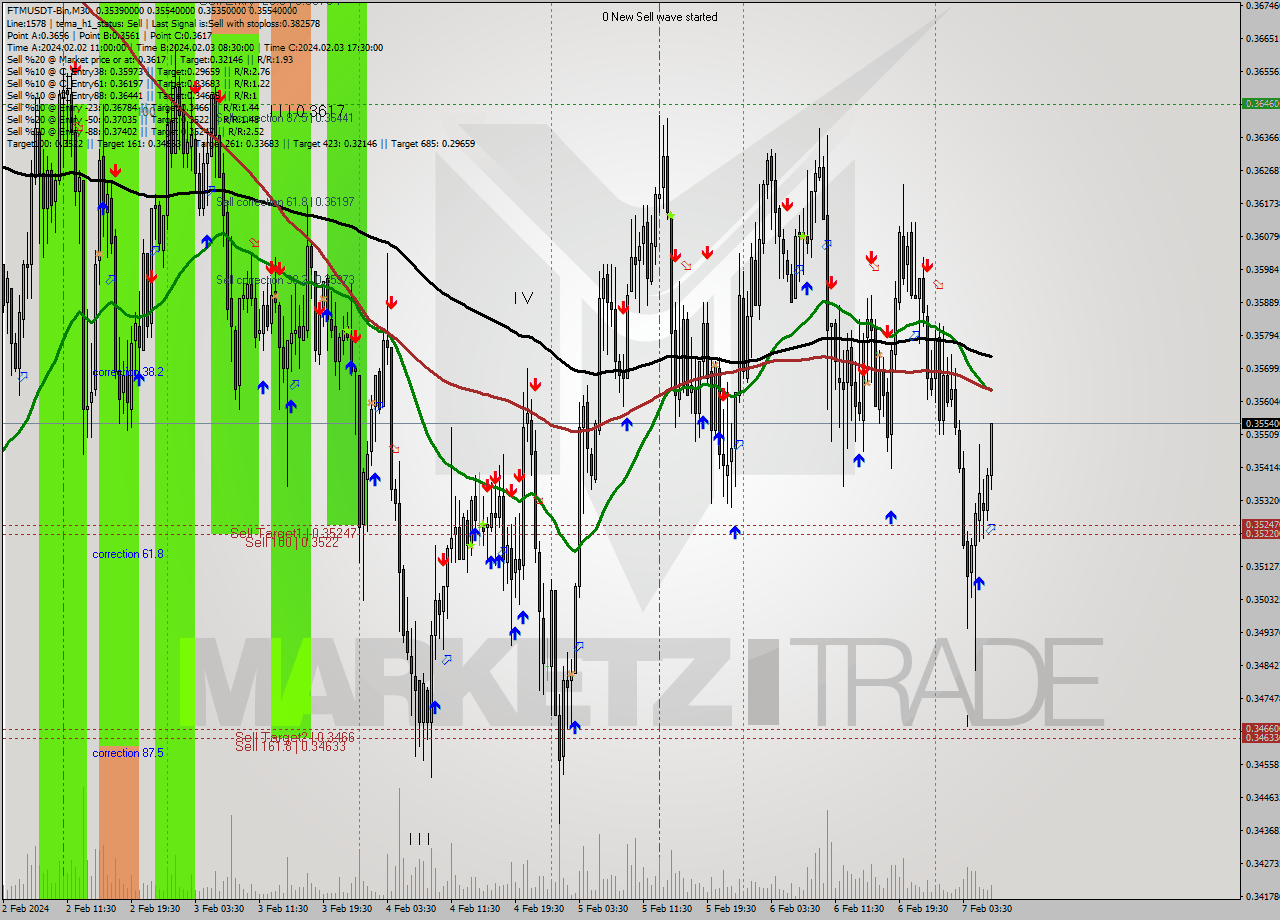Click the 'Sell correction 61.8 | 0.36197' label
The width and height of the screenshot is (1280, 920).
pos(286,202)
